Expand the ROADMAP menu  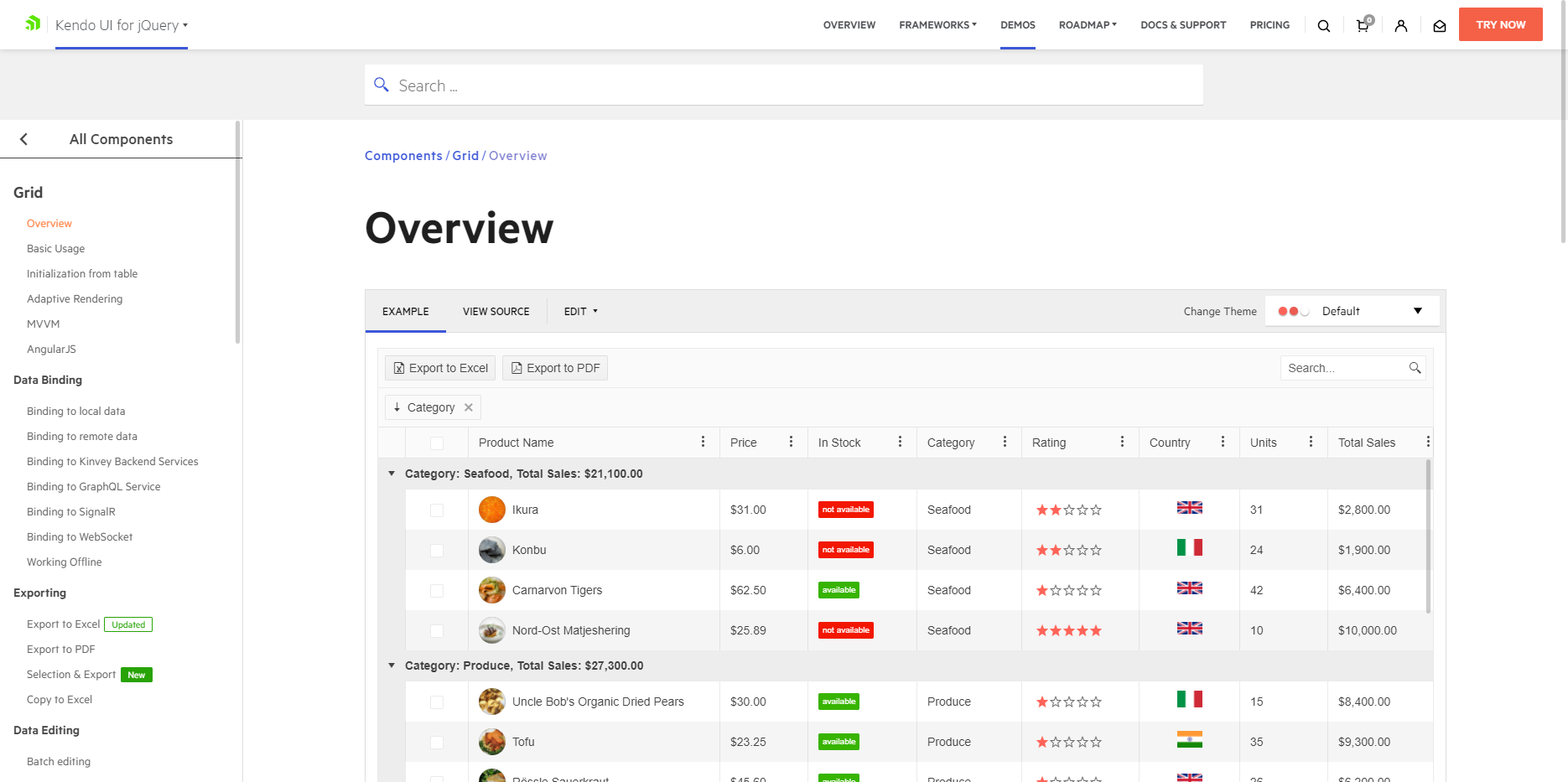[1088, 25]
